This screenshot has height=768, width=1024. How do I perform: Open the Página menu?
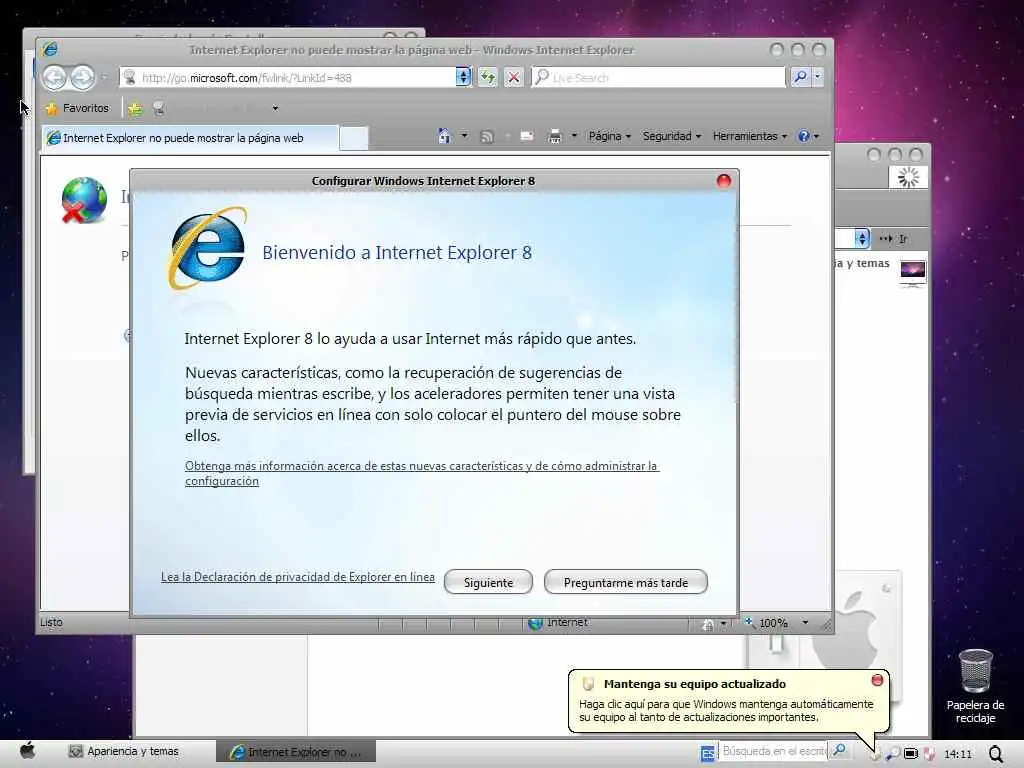click(x=609, y=136)
